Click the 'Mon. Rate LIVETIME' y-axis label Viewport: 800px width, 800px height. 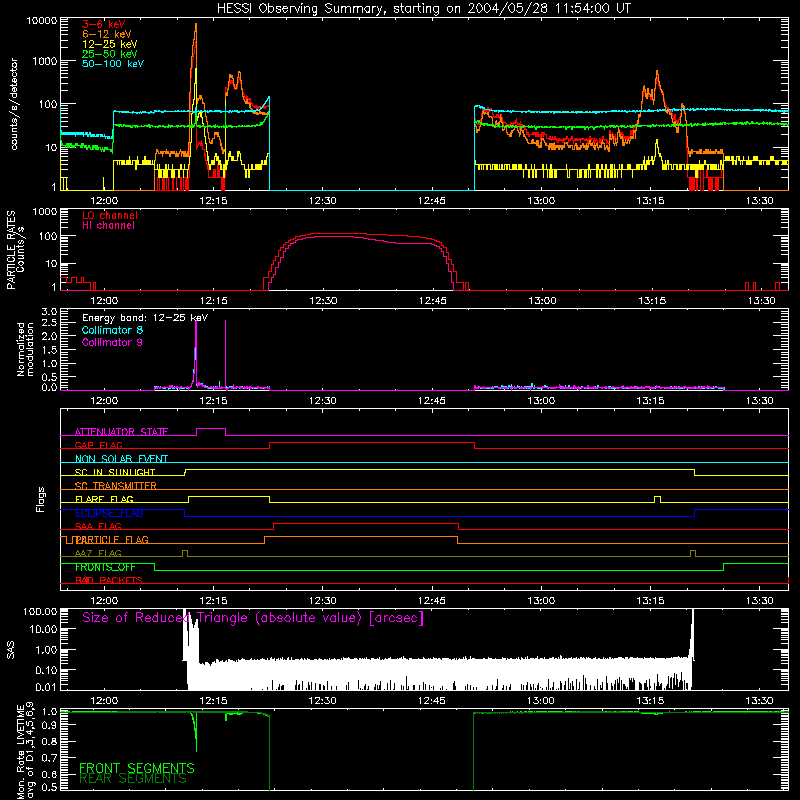pos(21,751)
